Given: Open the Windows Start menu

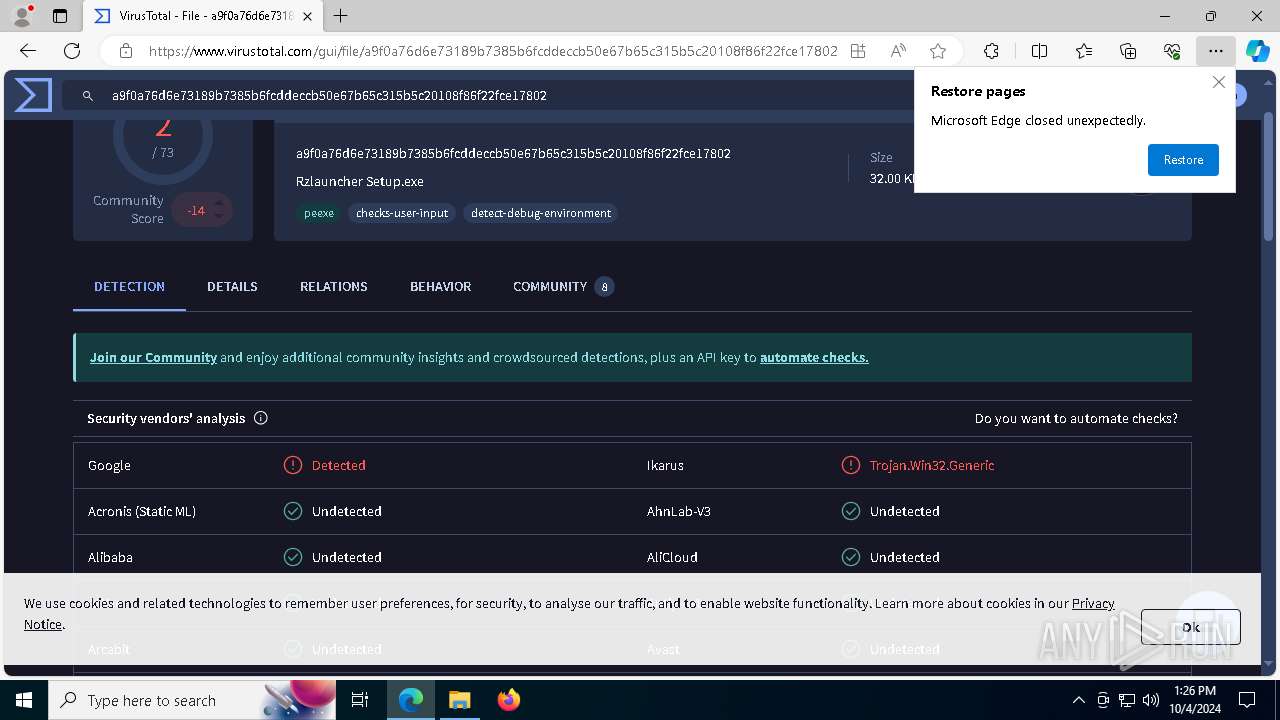Looking at the screenshot, I should 24,700.
